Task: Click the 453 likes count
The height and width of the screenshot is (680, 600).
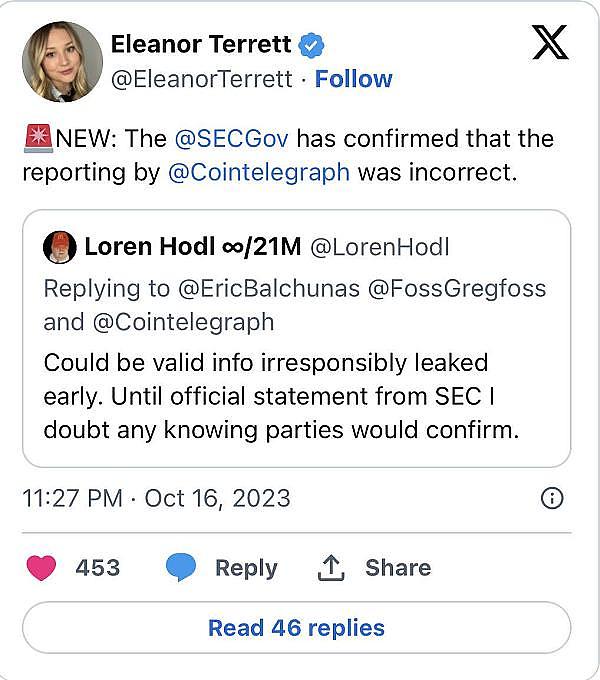Action: click(98, 567)
